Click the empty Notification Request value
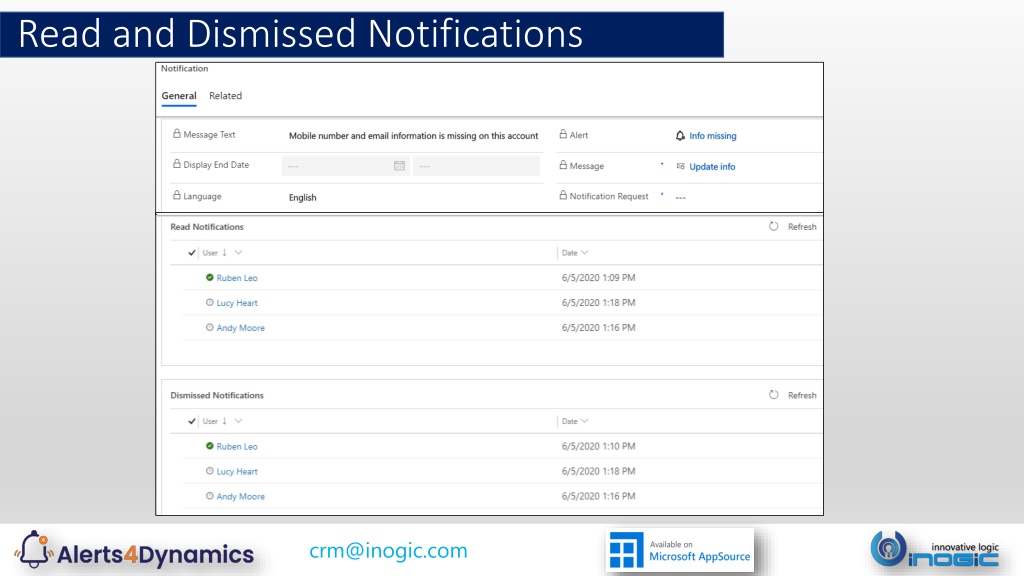This screenshot has width=1024, height=576. tap(680, 197)
